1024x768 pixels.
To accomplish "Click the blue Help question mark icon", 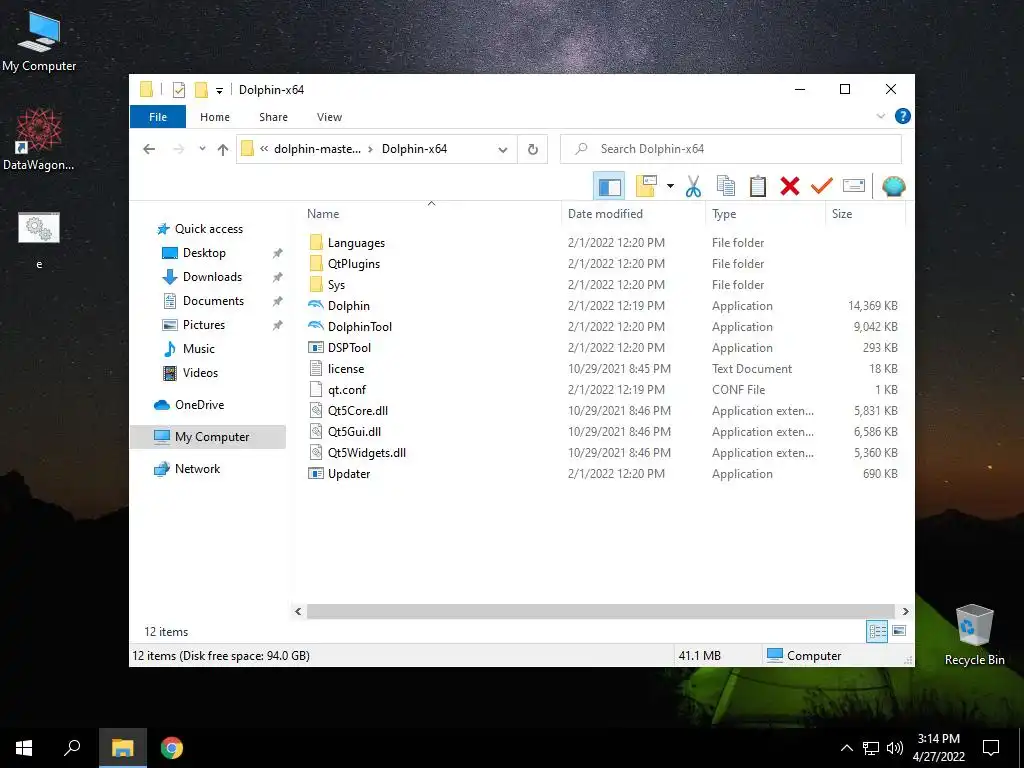I will pyautogui.click(x=903, y=116).
